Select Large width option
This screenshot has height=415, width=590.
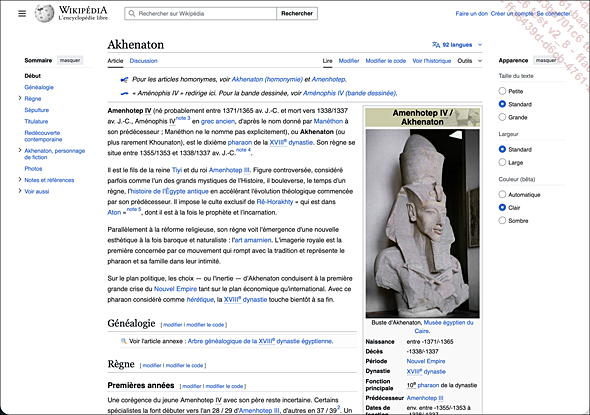[502, 163]
